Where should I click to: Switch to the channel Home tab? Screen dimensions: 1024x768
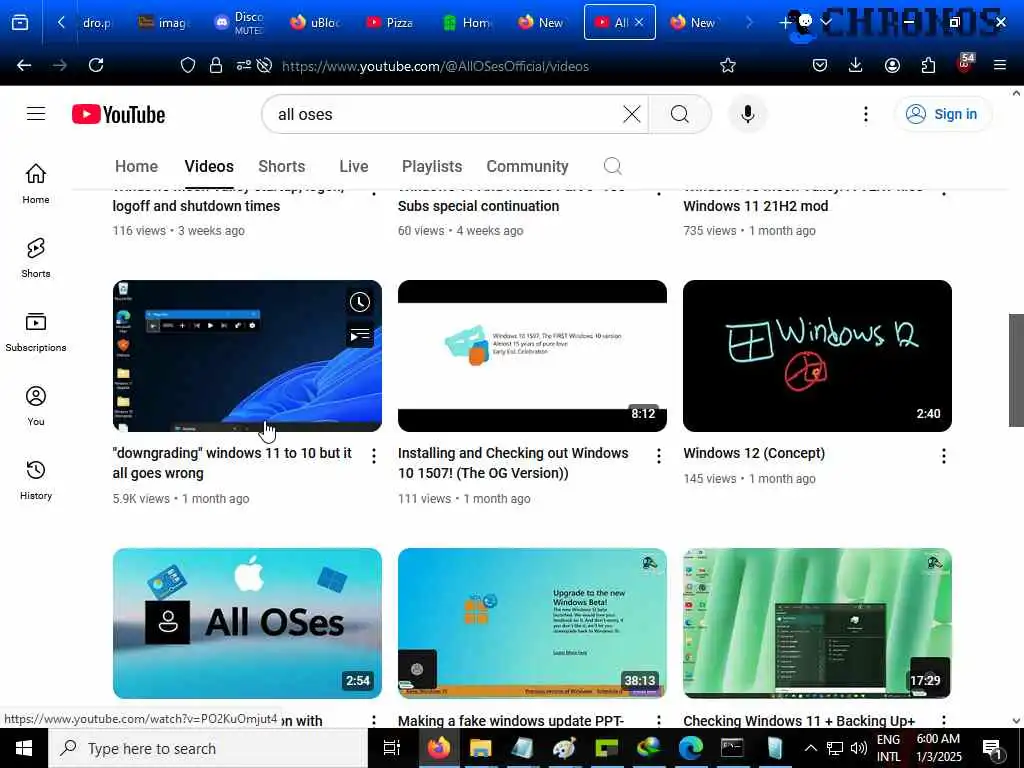(136, 167)
